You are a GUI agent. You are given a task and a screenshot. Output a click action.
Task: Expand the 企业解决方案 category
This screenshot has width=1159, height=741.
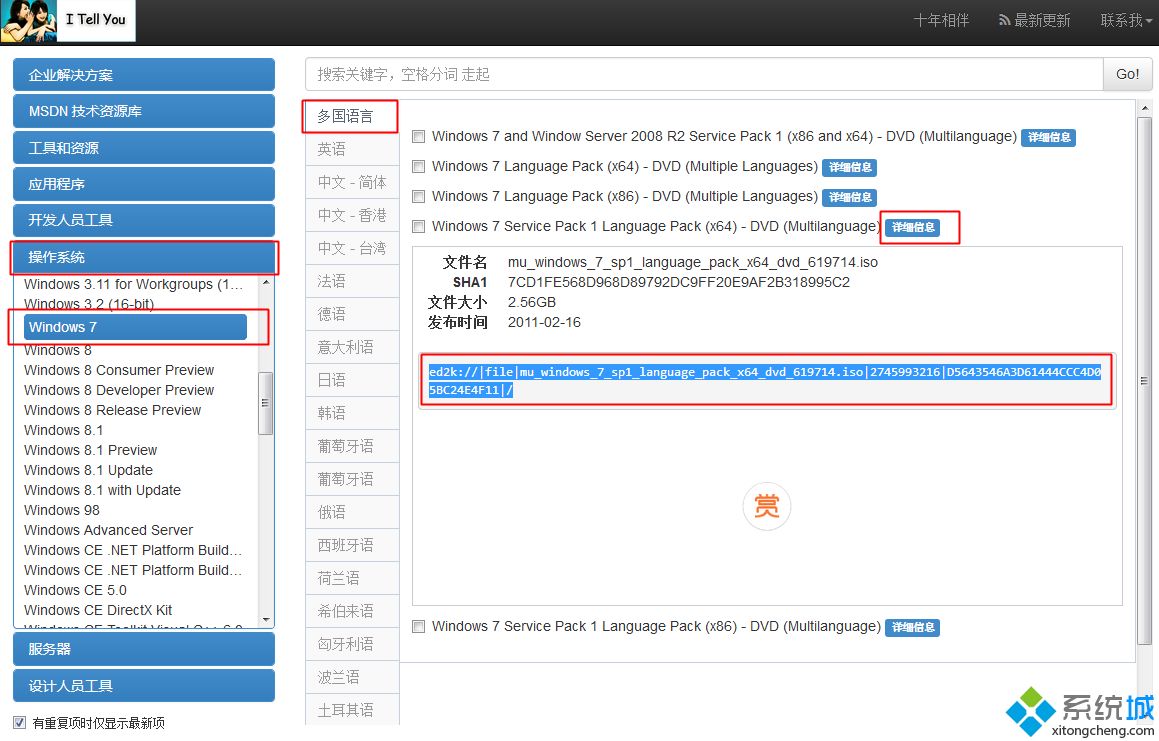pyautogui.click(x=143, y=75)
